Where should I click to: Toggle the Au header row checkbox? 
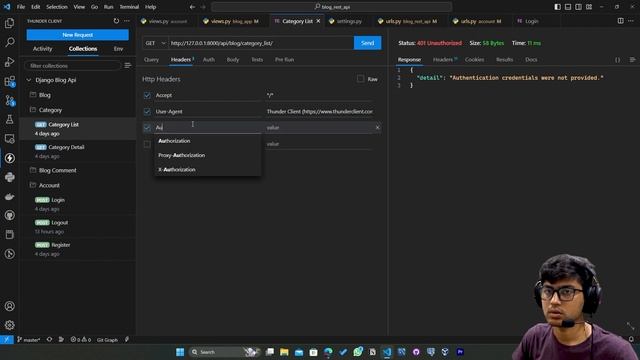[147, 127]
